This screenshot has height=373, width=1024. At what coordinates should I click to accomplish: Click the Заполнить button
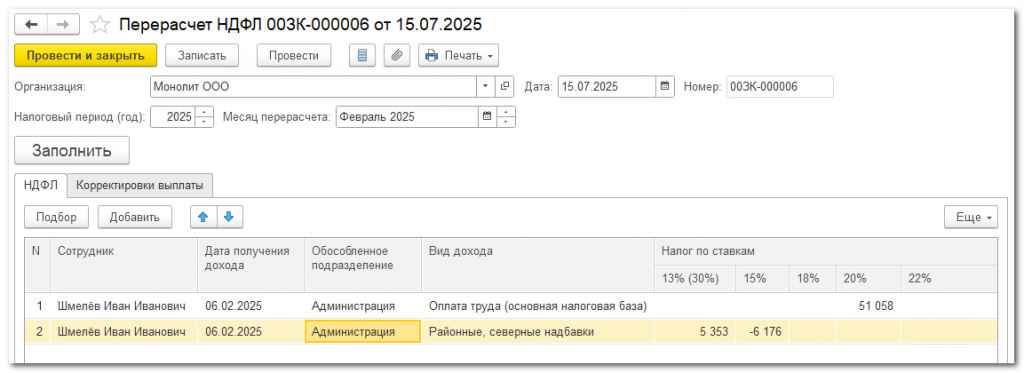tap(72, 150)
